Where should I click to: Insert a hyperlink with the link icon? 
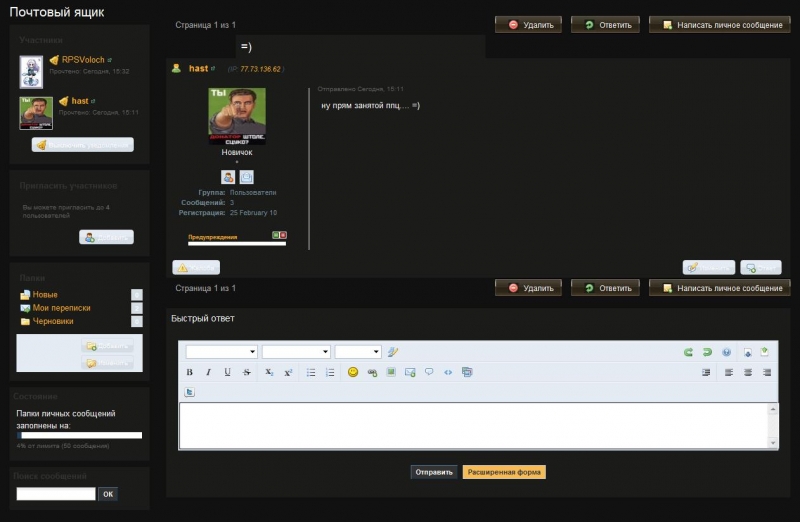[372, 372]
